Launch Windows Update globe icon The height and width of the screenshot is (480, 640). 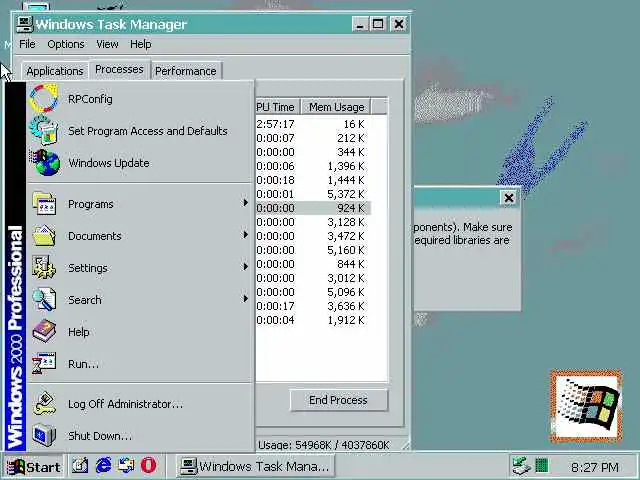point(45,162)
